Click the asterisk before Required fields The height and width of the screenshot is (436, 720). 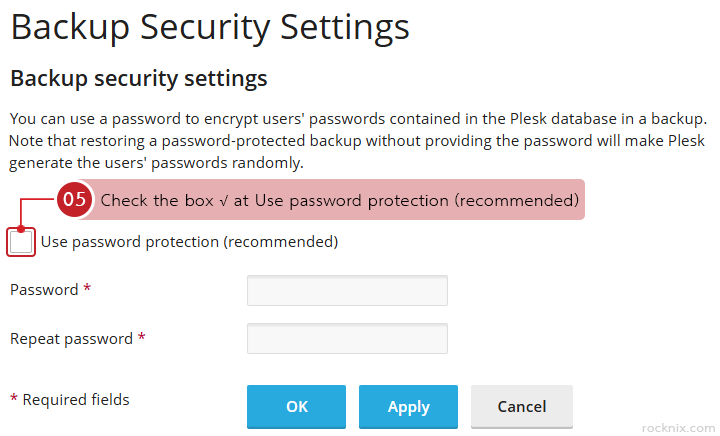pos(14,401)
